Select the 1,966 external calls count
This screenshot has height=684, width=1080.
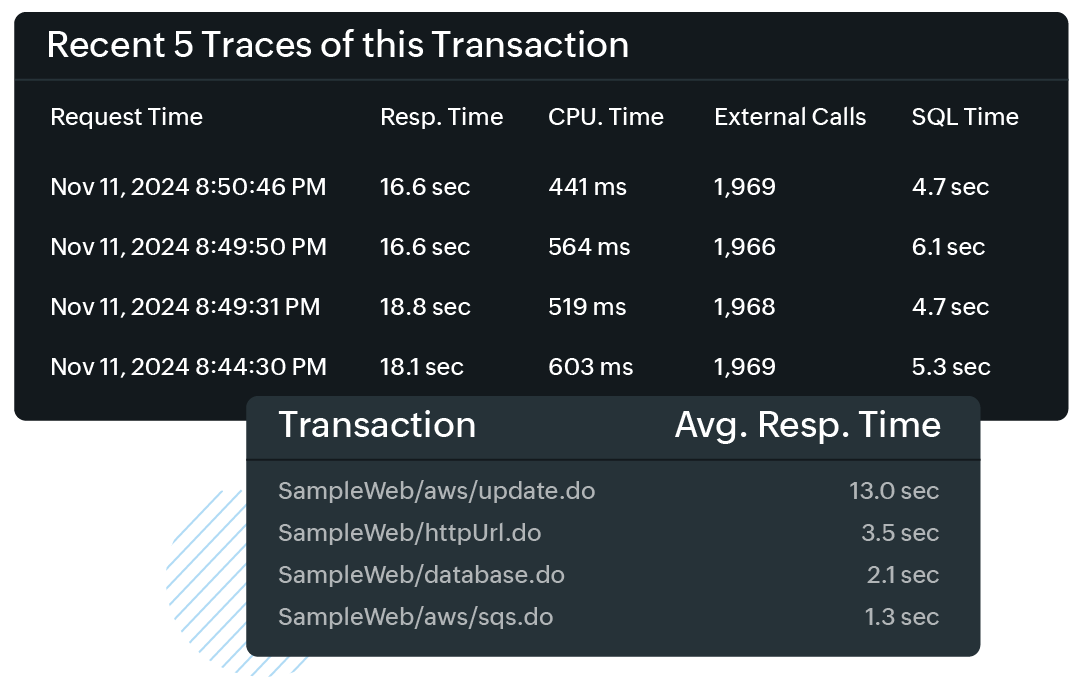coord(745,247)
